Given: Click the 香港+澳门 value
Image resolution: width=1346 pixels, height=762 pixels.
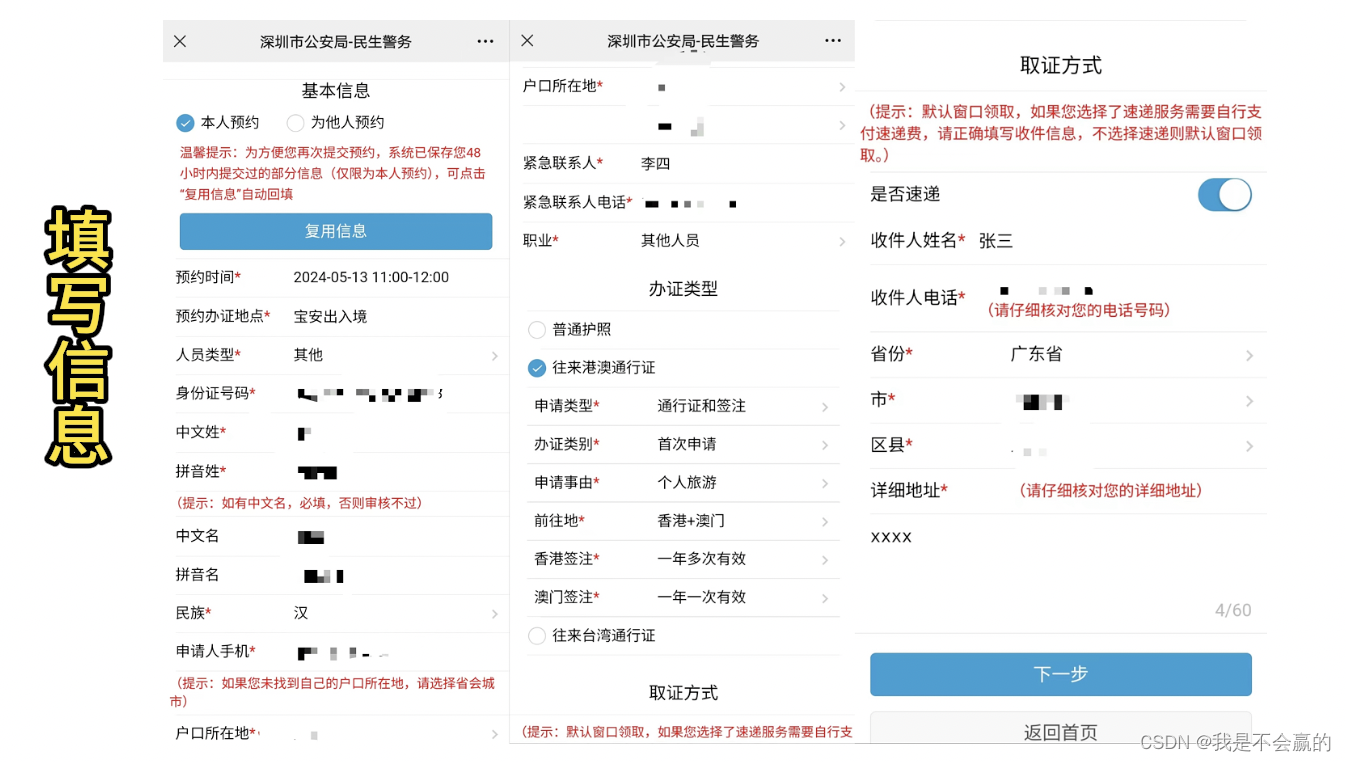Looking at the screenshot, I should 691,521.
